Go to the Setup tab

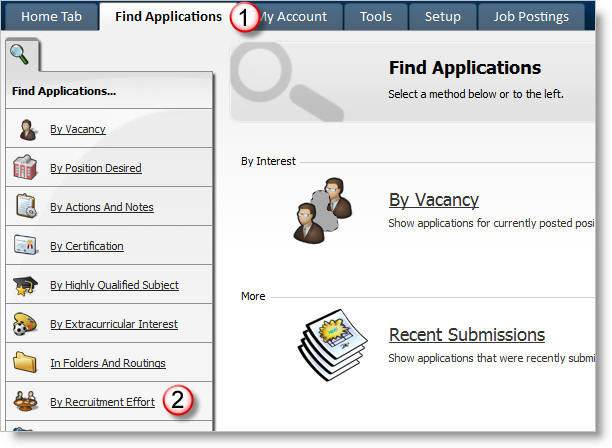point(443,17)
